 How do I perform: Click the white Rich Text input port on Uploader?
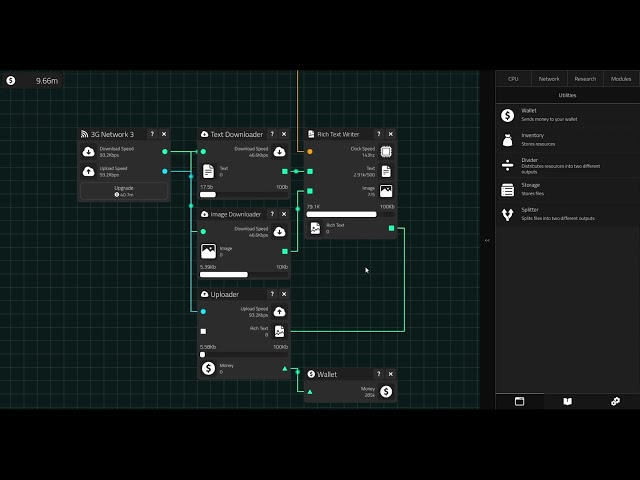203,331
